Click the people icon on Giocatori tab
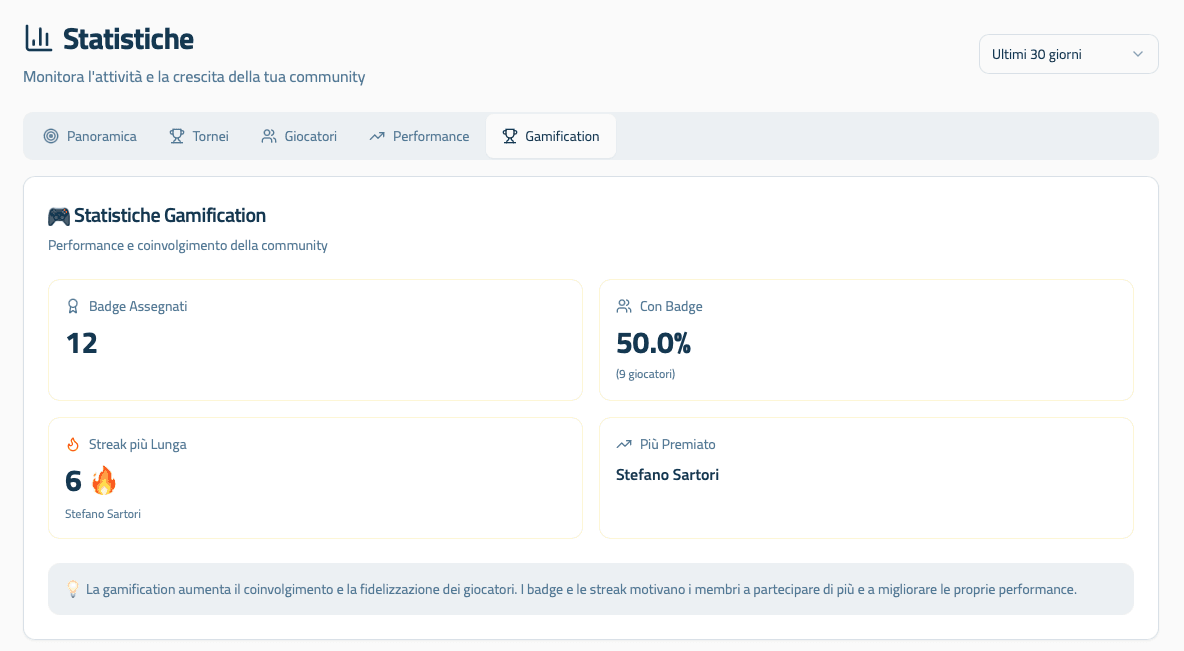 (269, 136)
